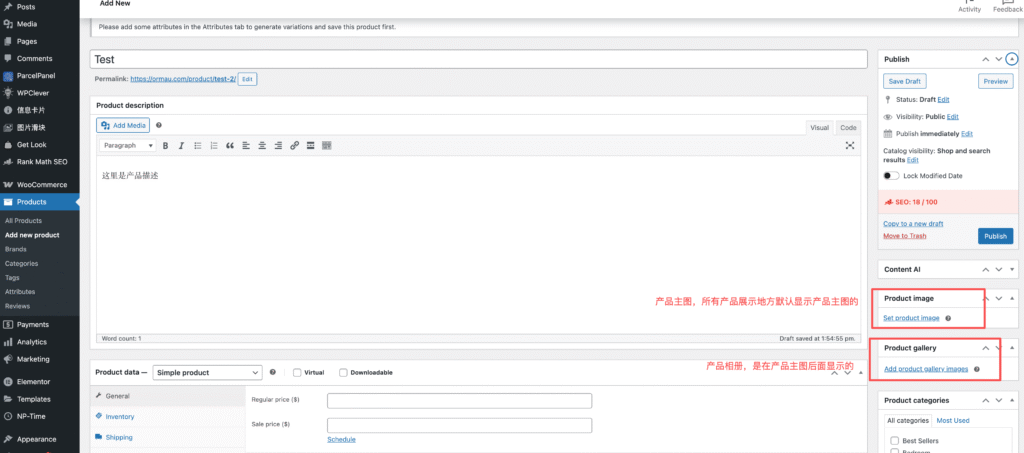
Task: Click the blue Publish button
Action: (995, 236)
